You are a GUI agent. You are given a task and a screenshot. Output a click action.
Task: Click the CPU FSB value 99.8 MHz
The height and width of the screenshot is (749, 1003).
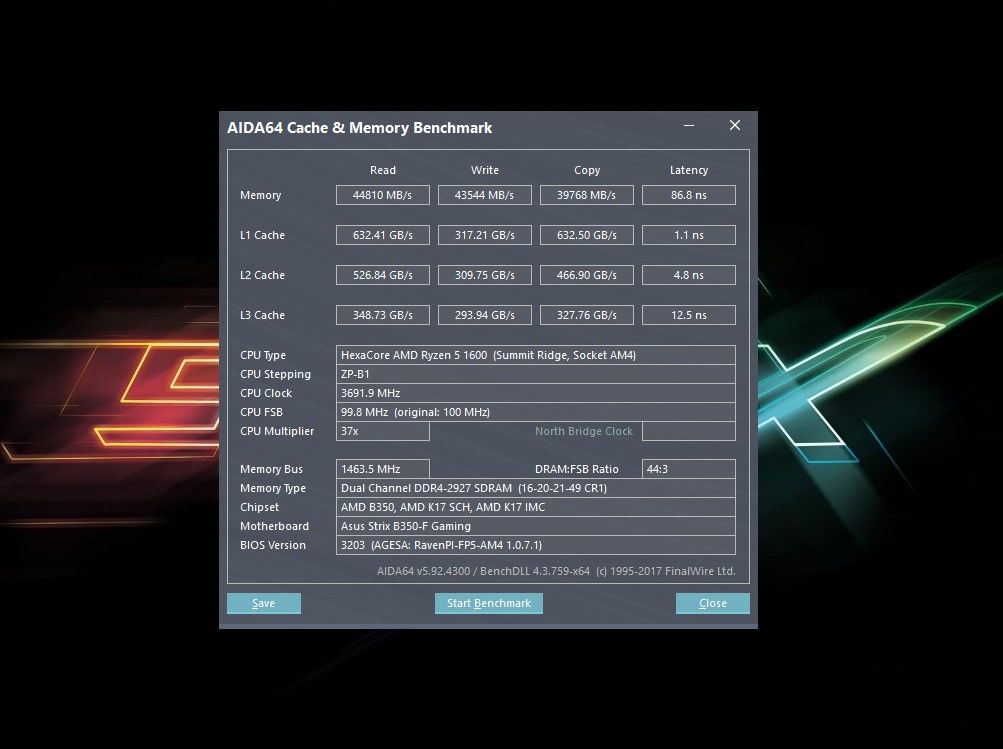pyautogui.click(x=535, y=412)
